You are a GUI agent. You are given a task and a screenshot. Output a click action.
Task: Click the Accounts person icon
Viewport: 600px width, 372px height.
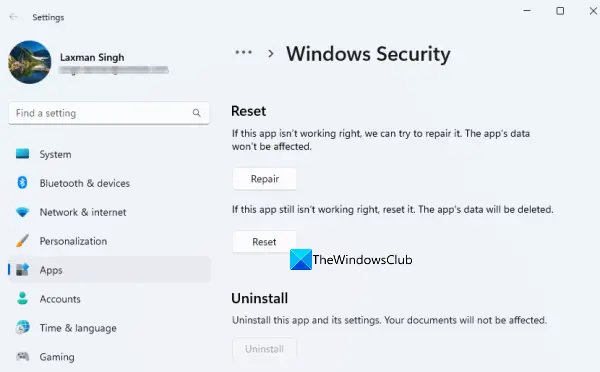[22, 299]
